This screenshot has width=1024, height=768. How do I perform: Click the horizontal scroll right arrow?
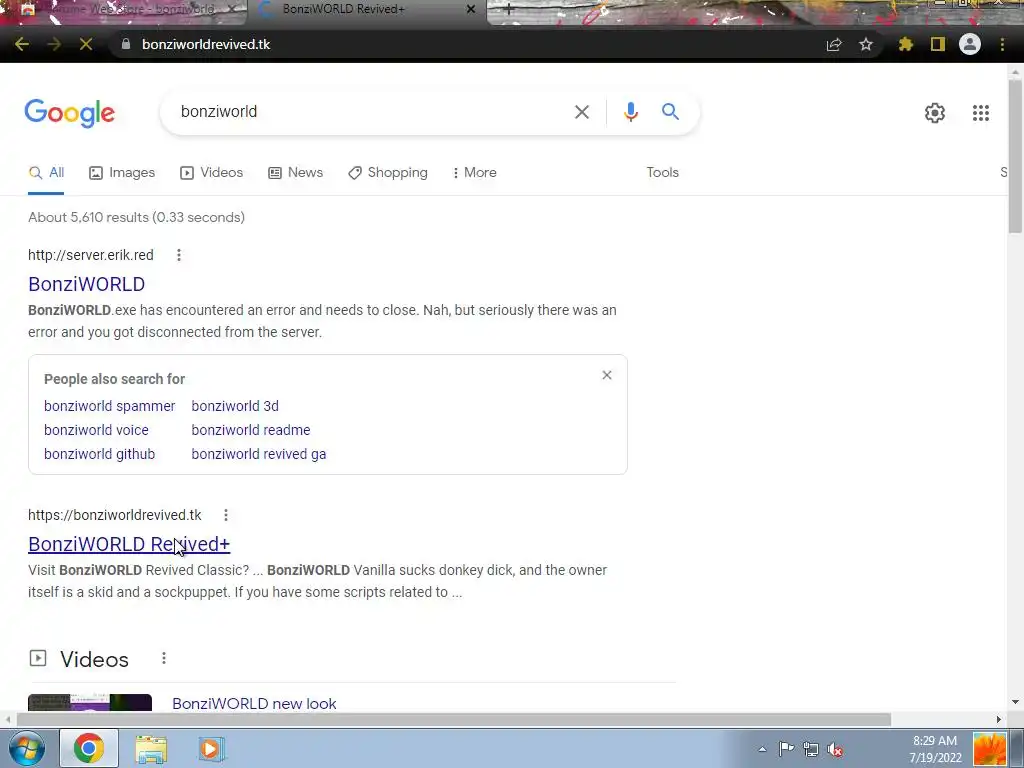click(x=999, y=720)
